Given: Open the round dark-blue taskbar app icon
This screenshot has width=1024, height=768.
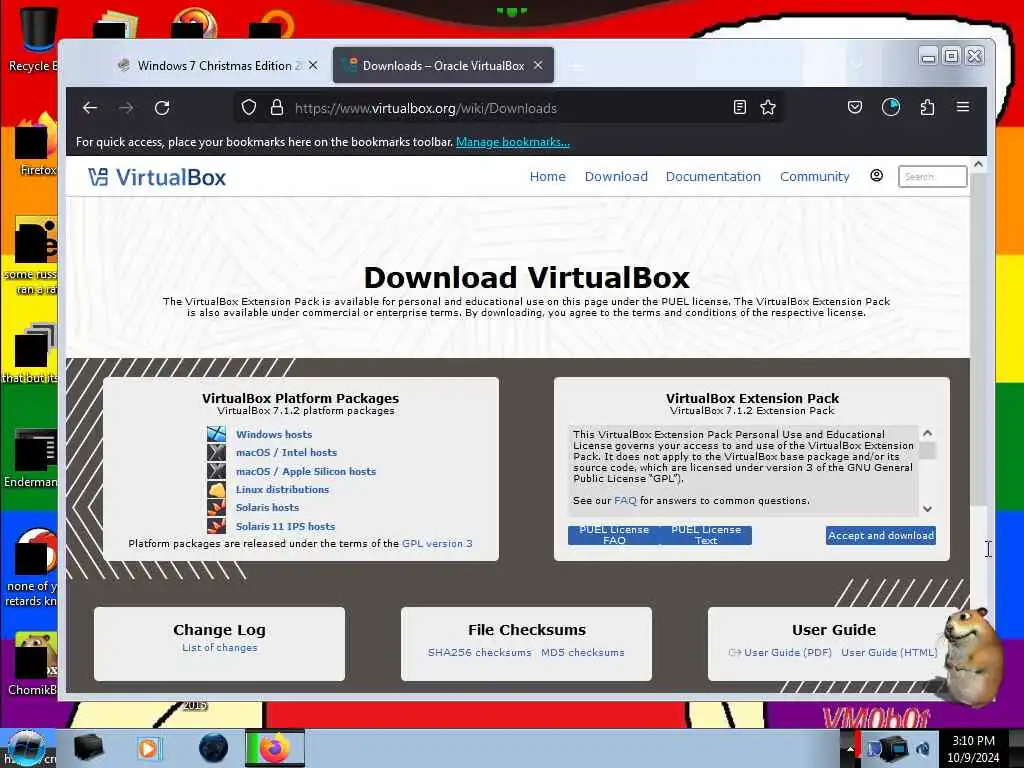Looking at the screenshot, I should [x=214, y=748].
